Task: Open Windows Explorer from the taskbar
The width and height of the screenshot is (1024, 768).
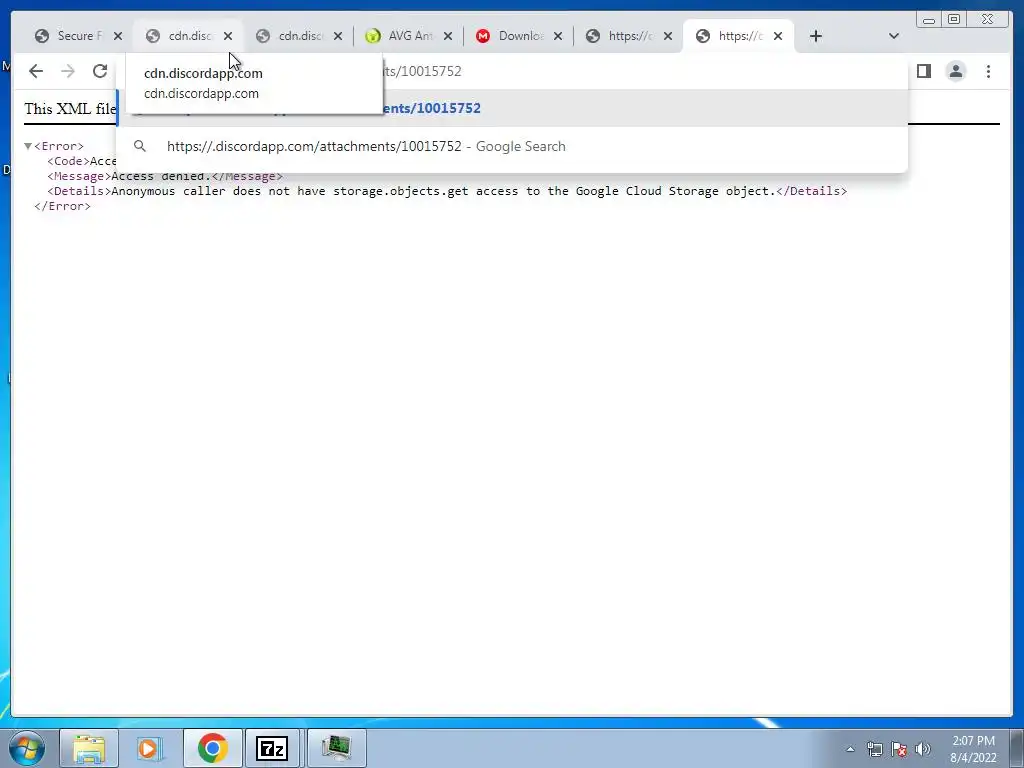Action: [89, 748]
